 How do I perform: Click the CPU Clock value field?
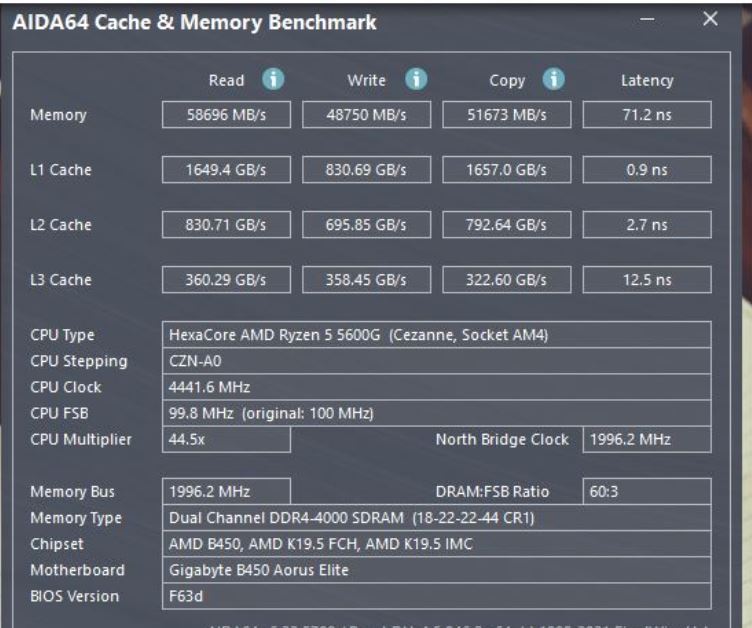click(x=437, y=387)
